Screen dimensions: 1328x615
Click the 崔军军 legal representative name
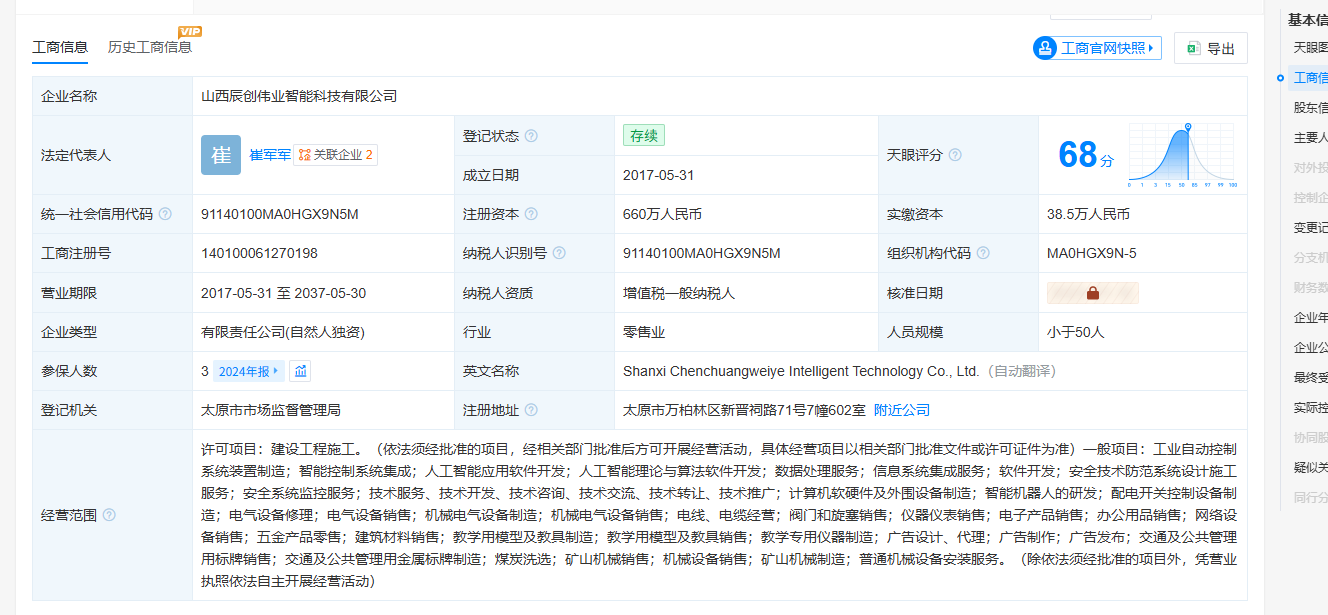tap(270, 155)
